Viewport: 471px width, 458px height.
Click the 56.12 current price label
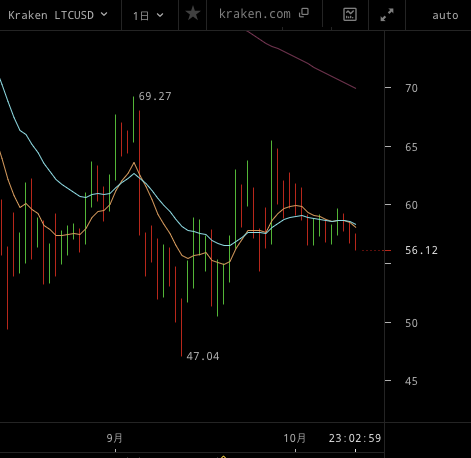[x=421, y=250]
